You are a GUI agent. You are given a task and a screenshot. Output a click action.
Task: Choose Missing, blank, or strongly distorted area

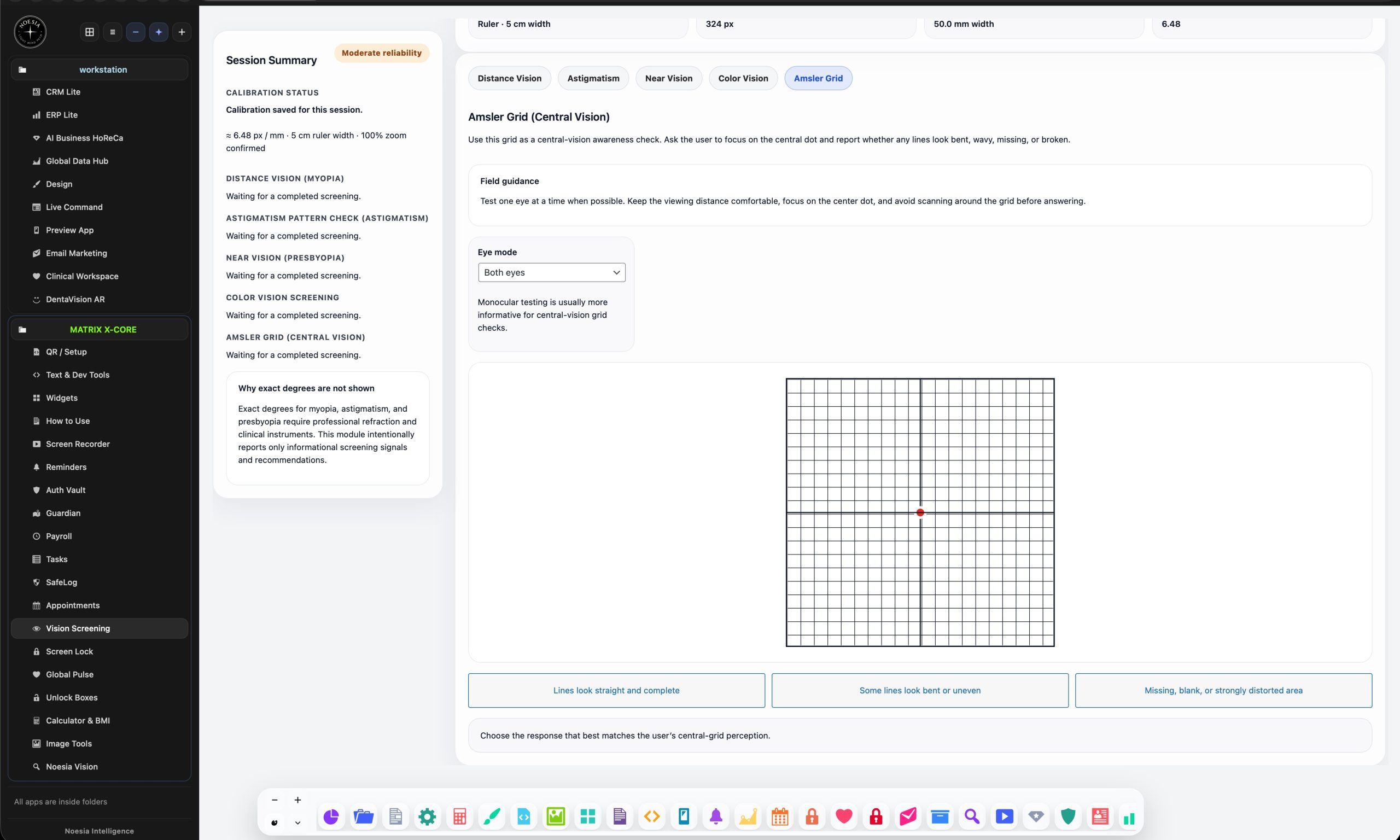click(x=1223, y=691)
